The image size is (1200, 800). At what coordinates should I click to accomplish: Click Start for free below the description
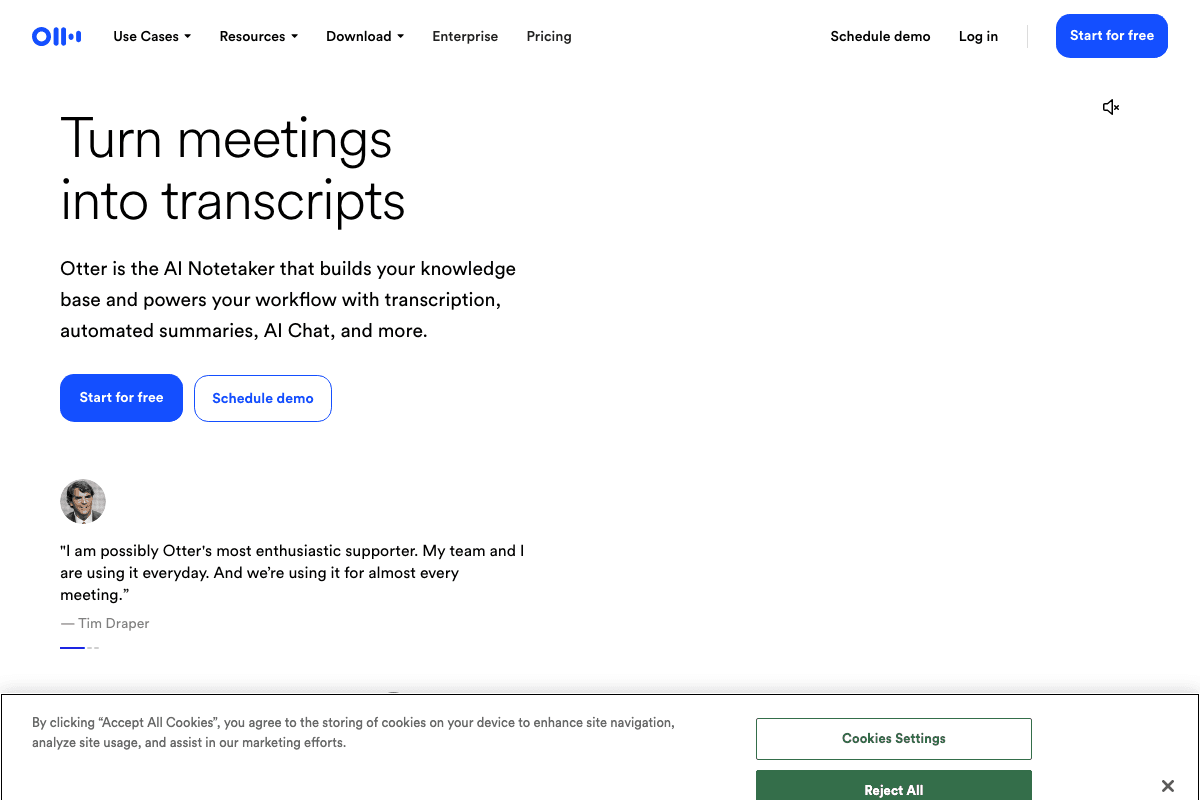[x=121, y=398]
